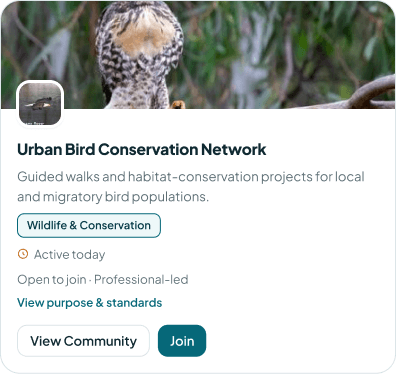Click the dot separator between join details
The width and height of the screenshot is (396, 374).
click(x=90, y=280)
